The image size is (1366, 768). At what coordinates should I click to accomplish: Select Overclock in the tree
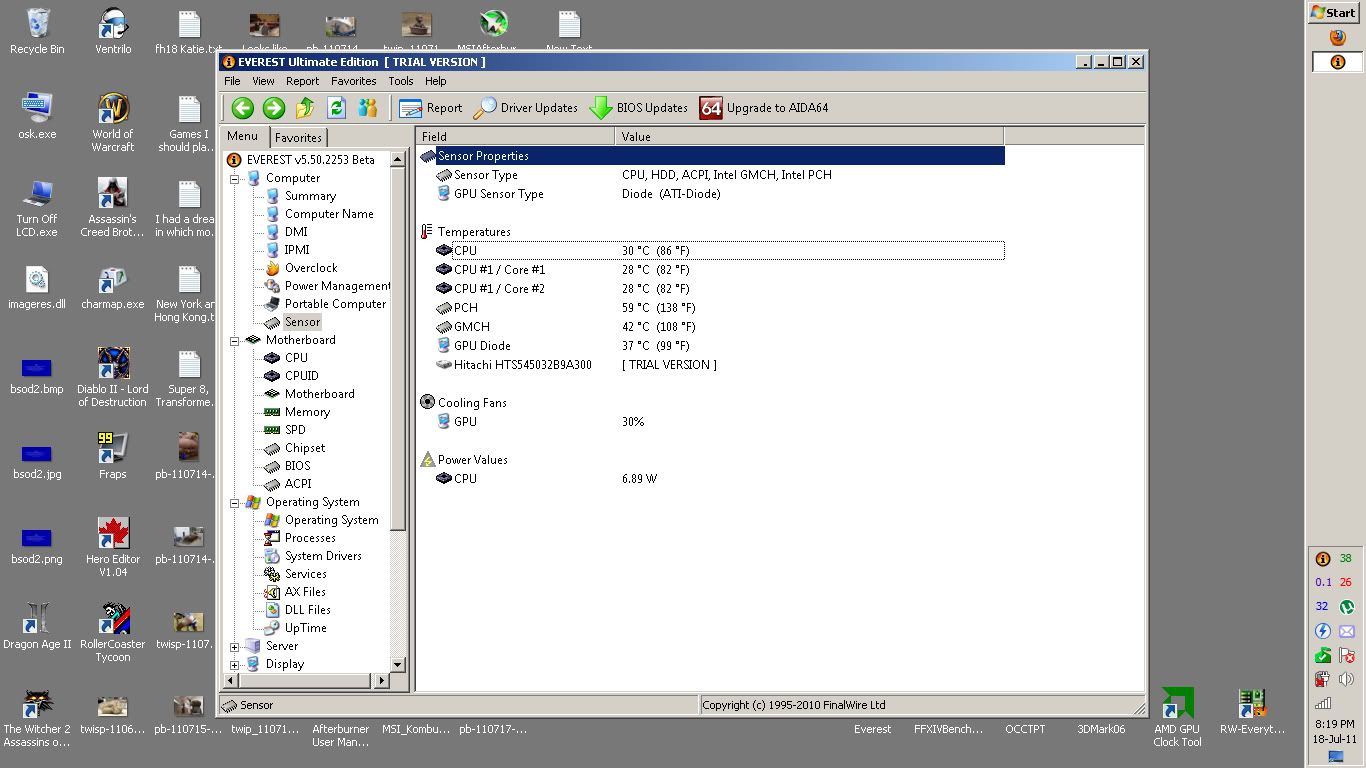311,268
